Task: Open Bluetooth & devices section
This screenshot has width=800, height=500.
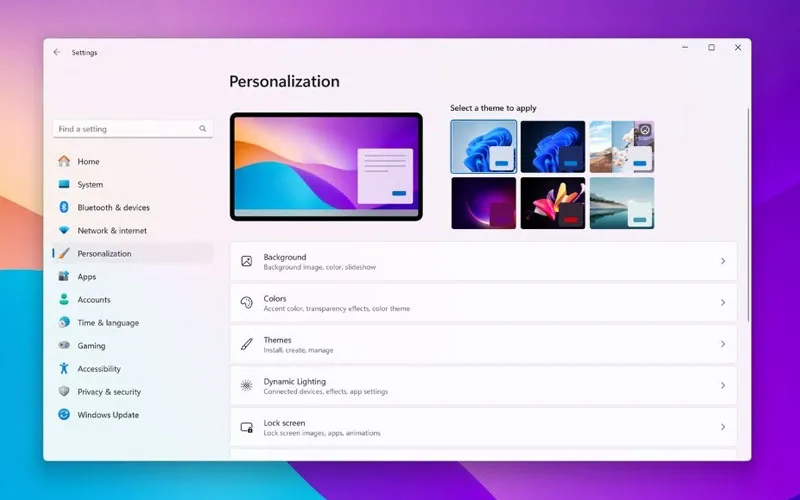Action: pyautogui.click(x=133, y=207)
